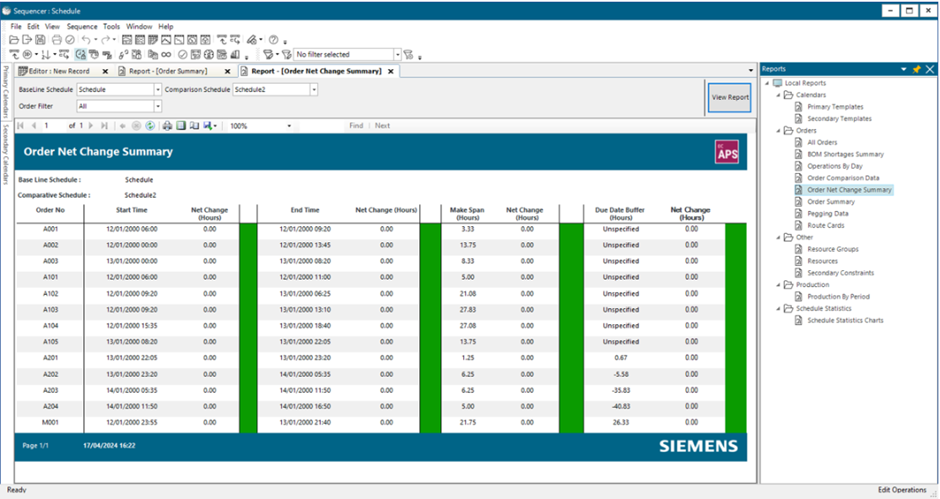This screenshot has width=940, height=499.
Task: Switch to the Report - [Order Summary] tab
Action: [167, 71]
